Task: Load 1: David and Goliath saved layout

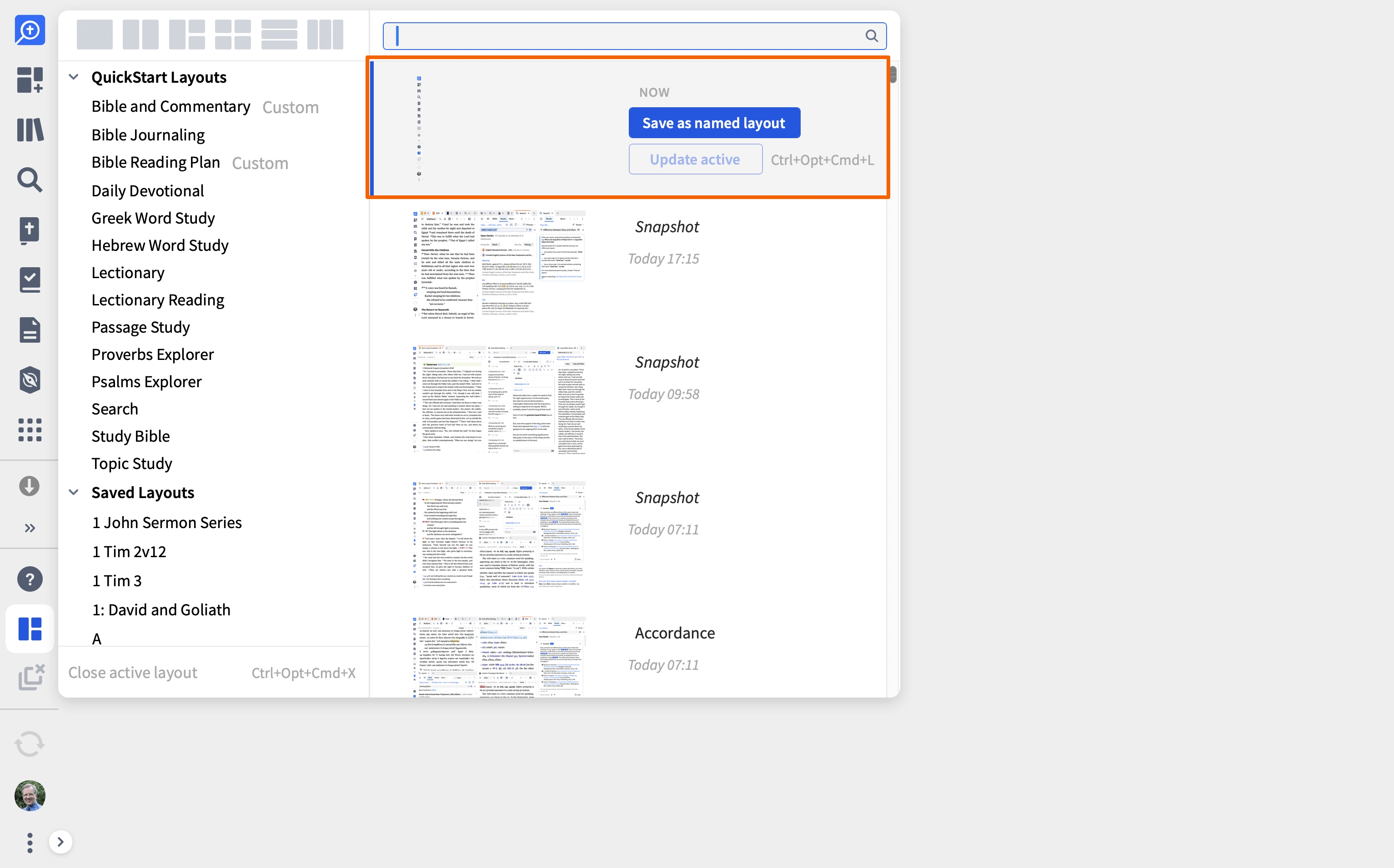Action: click(x=161, y=610)
